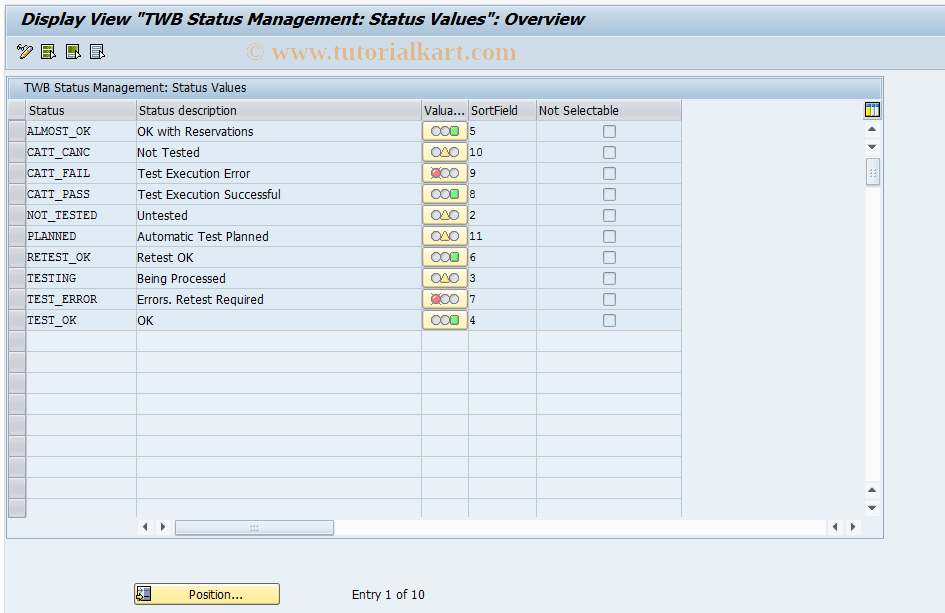Click the Position... button
The height and width of the screenshot is (613, 945).
pos(207,594)
